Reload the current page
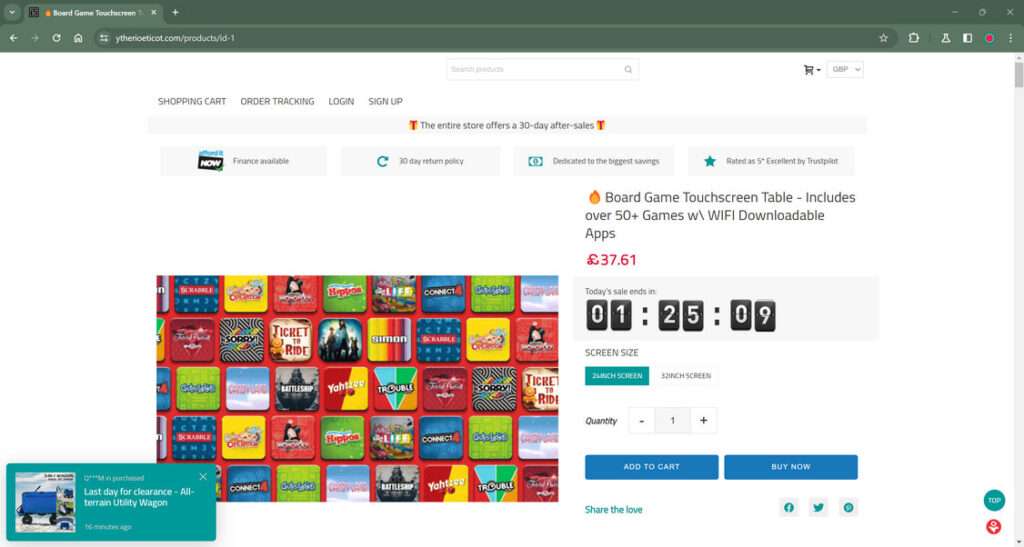Image resolution: width=1024 pixels, height=547 pixels. pyautogui.click(x=57, y=38)
